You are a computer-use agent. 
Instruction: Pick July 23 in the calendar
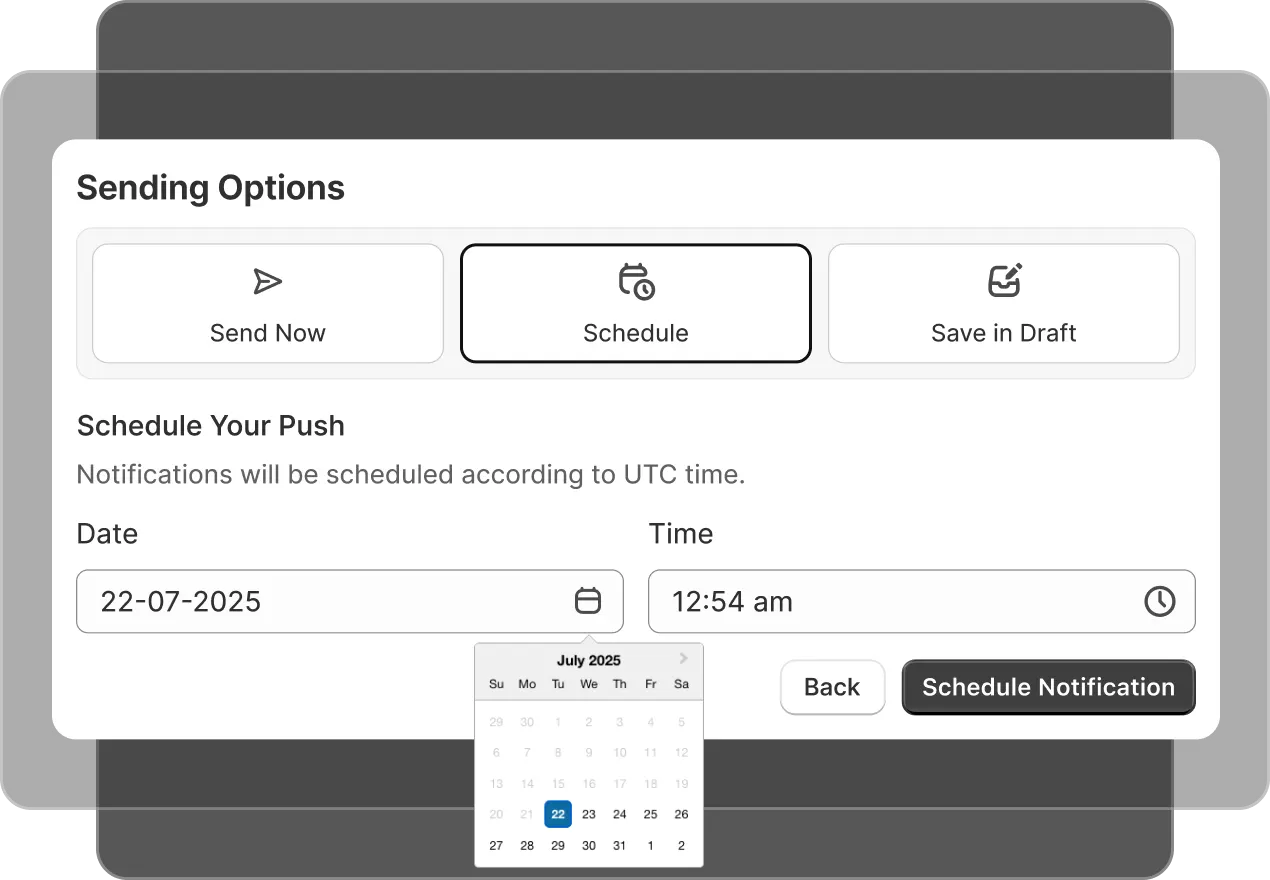(x=589, y=814)
